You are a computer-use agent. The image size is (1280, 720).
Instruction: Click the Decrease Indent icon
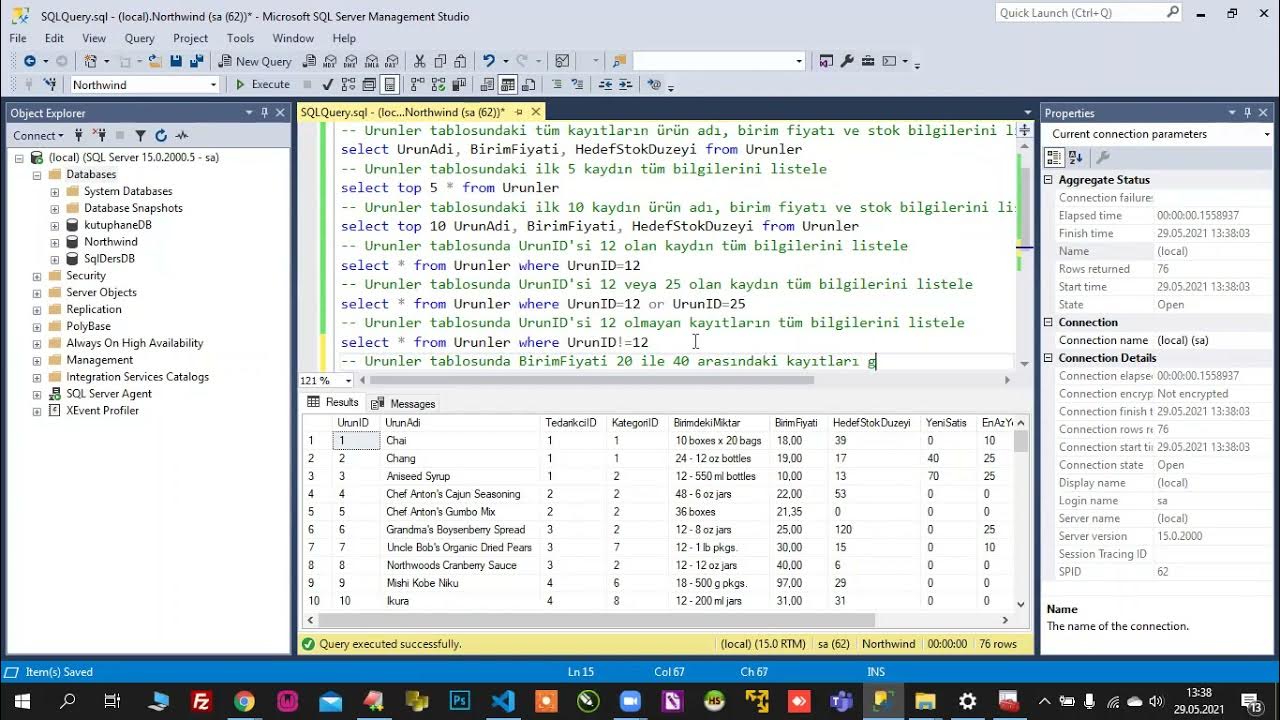pyautogui.click(x=605, y=85)
